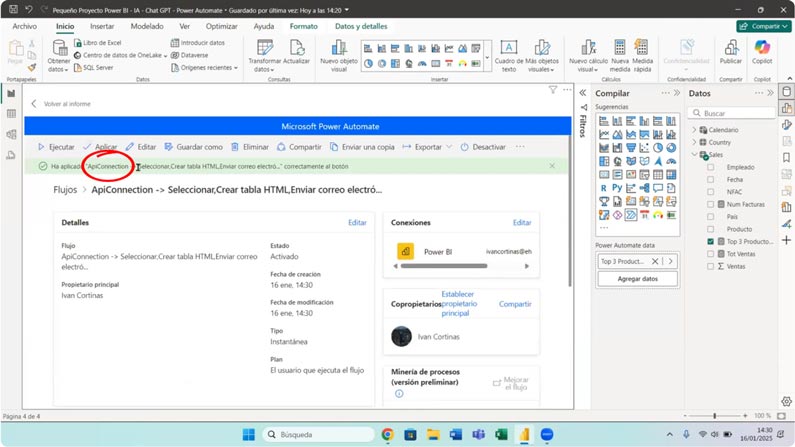This screenshot has width=795, height=447.
Task: Open the Copilot ribbon button
Action: click(x=762, y=54)
